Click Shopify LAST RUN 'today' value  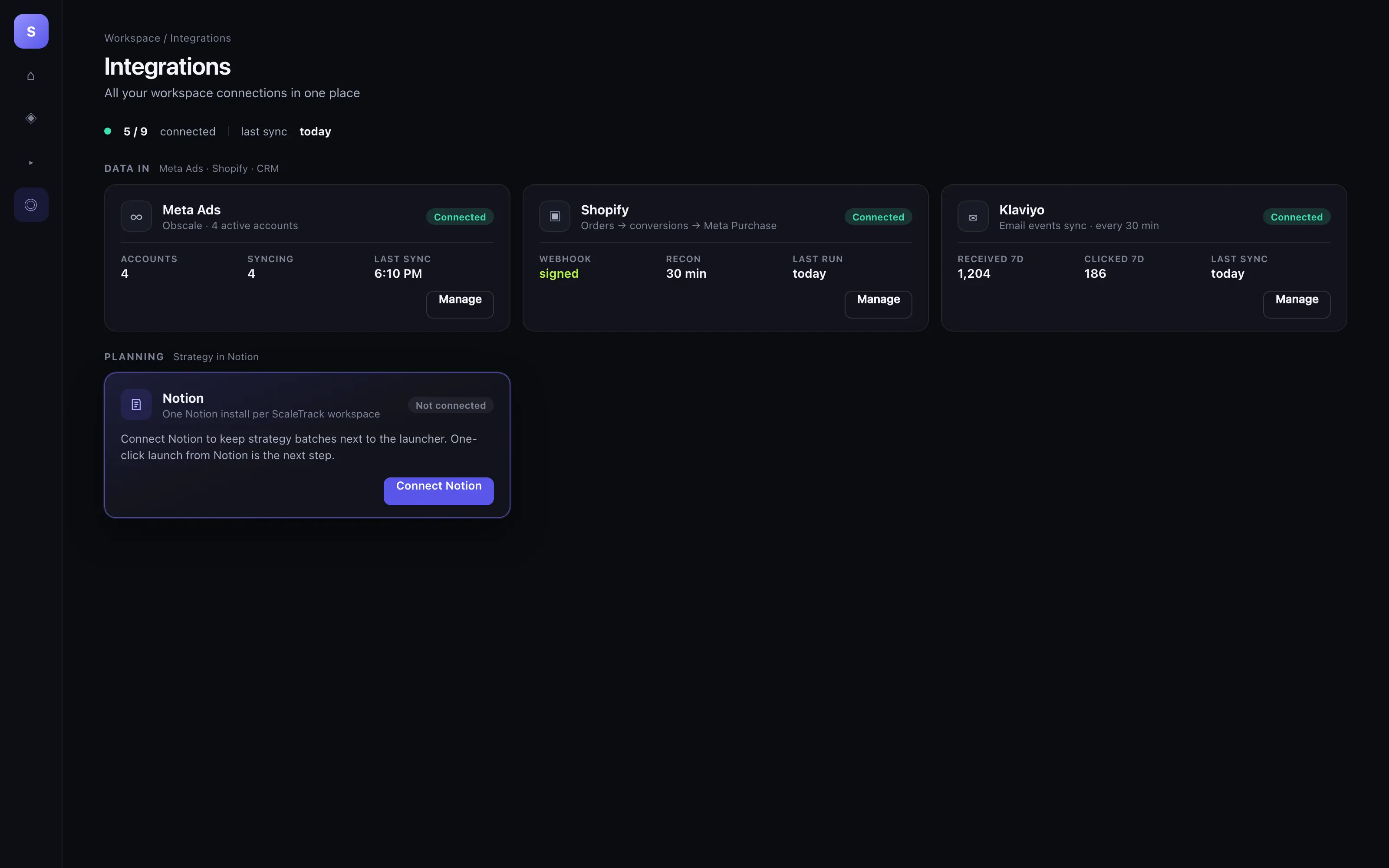pyautogui.click(x=809, y=274)
